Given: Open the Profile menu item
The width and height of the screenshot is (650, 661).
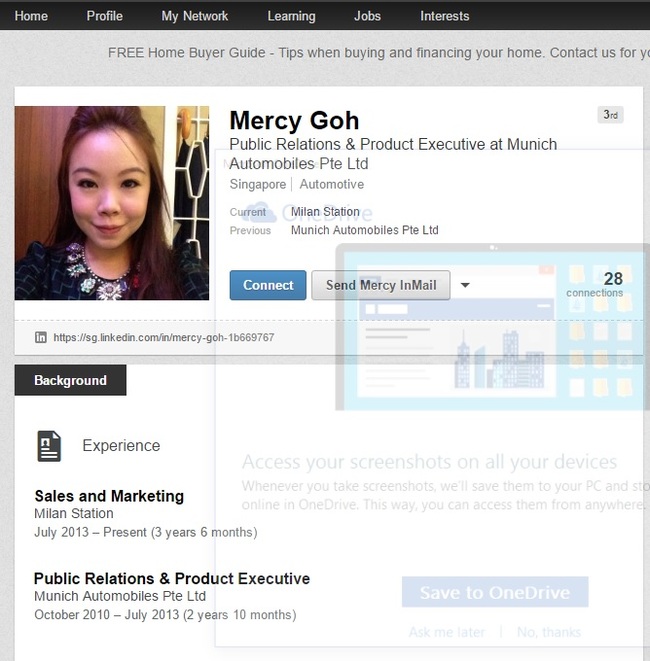Looking at the screenshot, I should point(104,16).
